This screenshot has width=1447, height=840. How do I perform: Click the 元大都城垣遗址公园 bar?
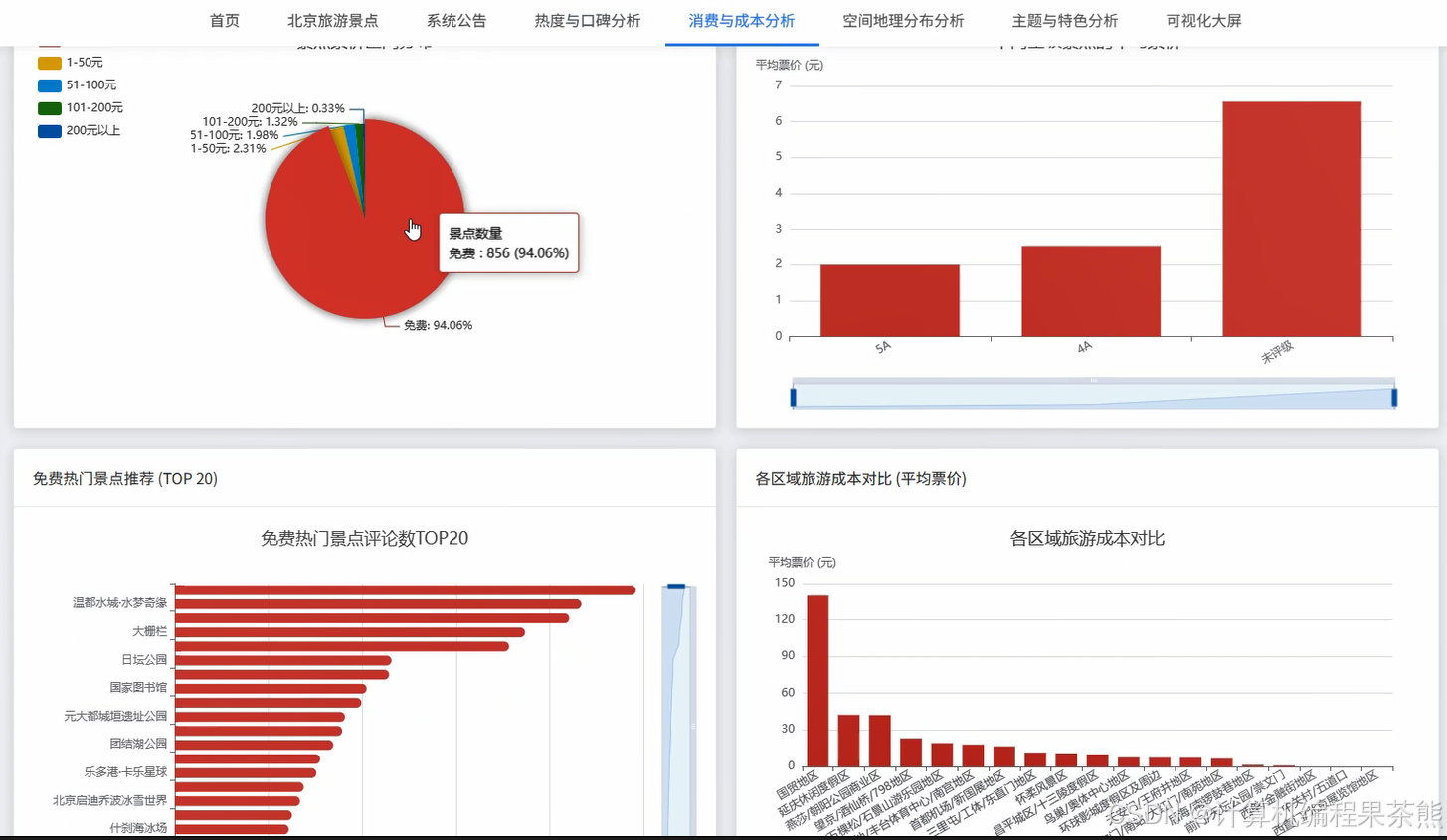pyautogui.click(x=260, y=717)
